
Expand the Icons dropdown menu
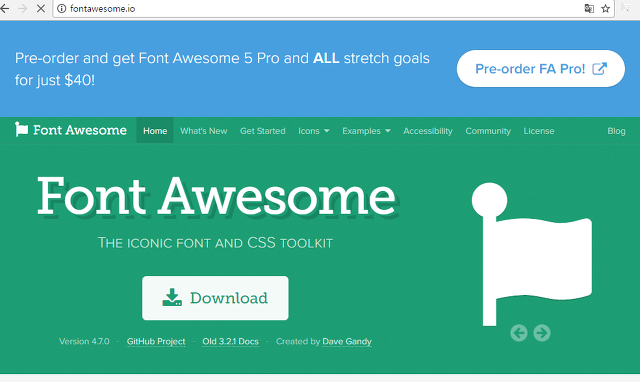[313, 131]
